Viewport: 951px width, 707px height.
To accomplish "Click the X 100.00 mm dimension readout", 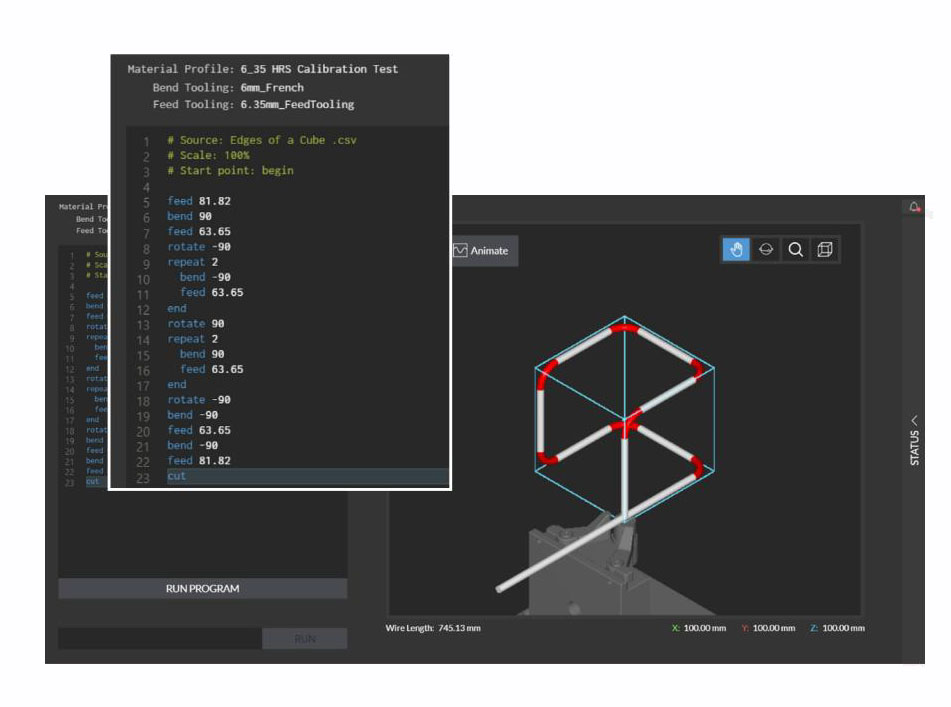I will [699, 628].
